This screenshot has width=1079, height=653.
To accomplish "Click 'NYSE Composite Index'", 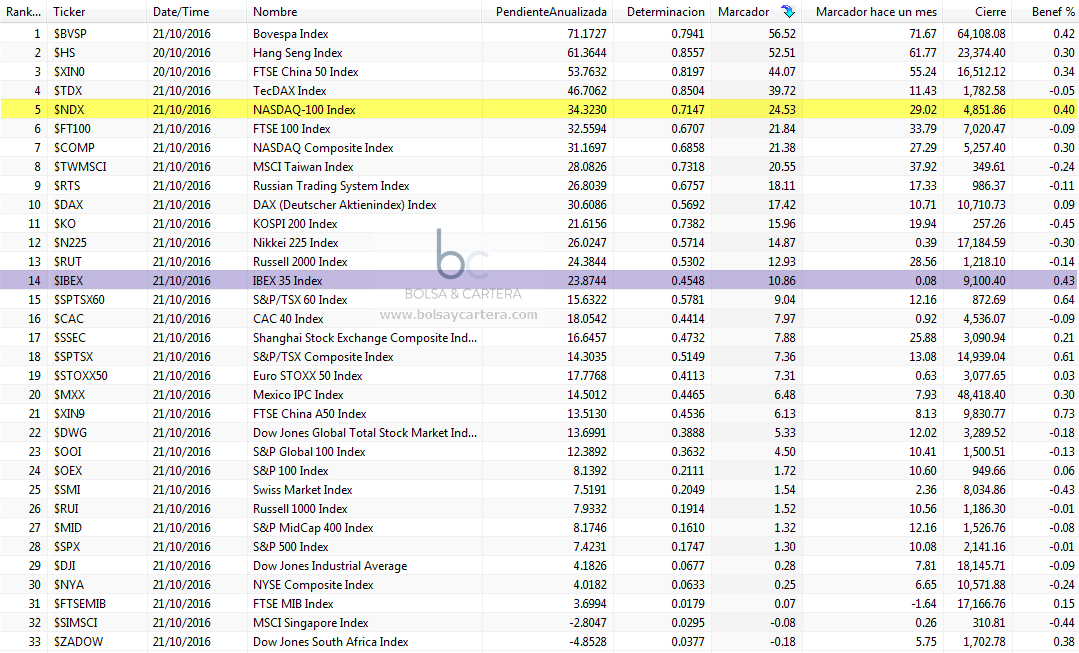I will [313, 585].
